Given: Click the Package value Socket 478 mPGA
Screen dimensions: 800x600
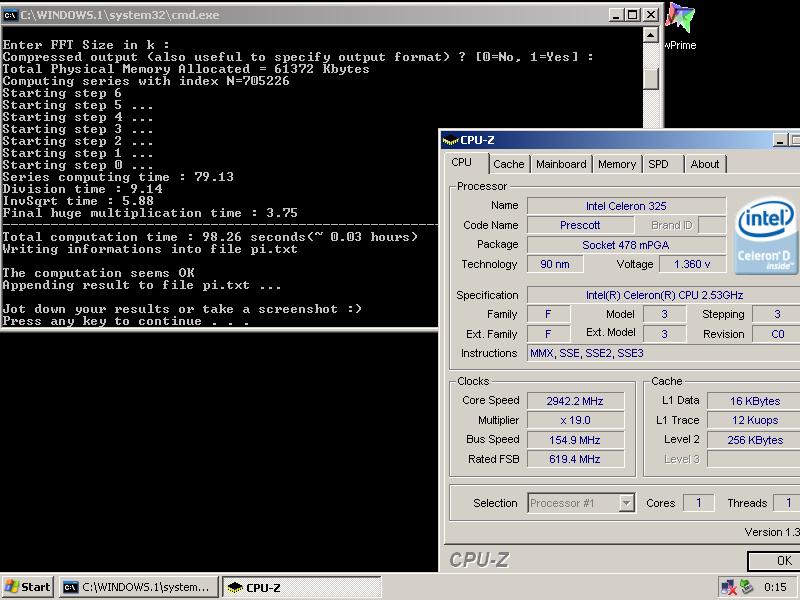Looking at the screenshot, I should point(626,245).
